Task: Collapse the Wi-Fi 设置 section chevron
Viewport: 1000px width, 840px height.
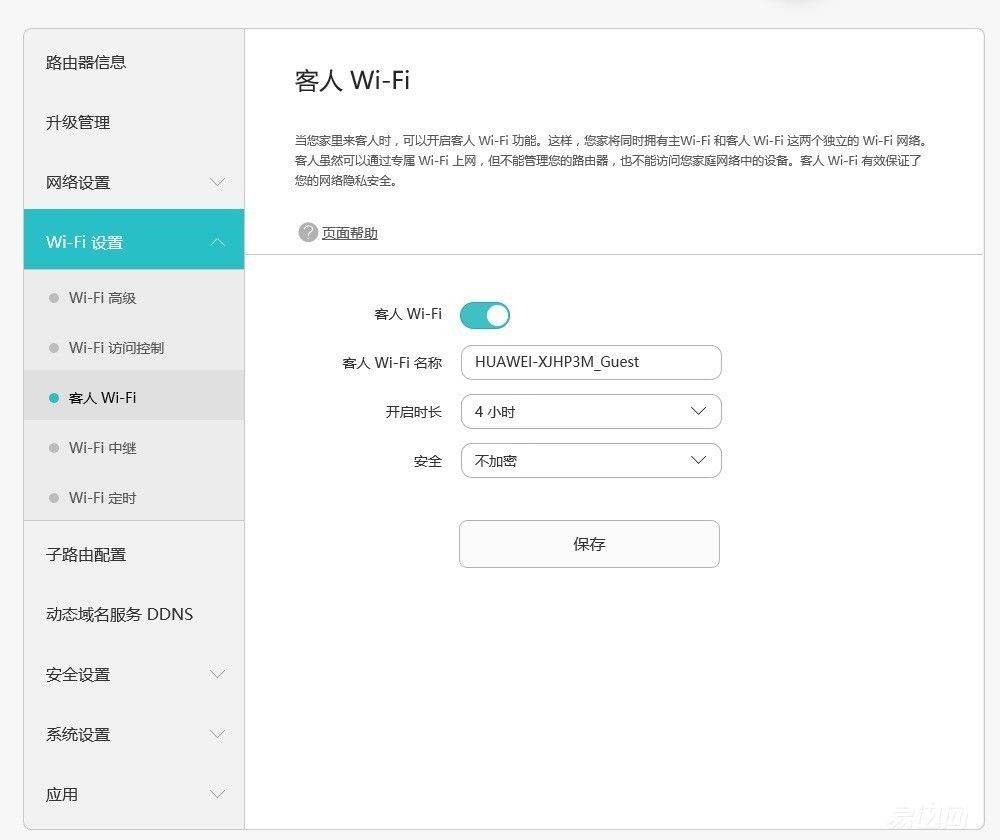Action: pyautogui.click(x=217, y=242)
